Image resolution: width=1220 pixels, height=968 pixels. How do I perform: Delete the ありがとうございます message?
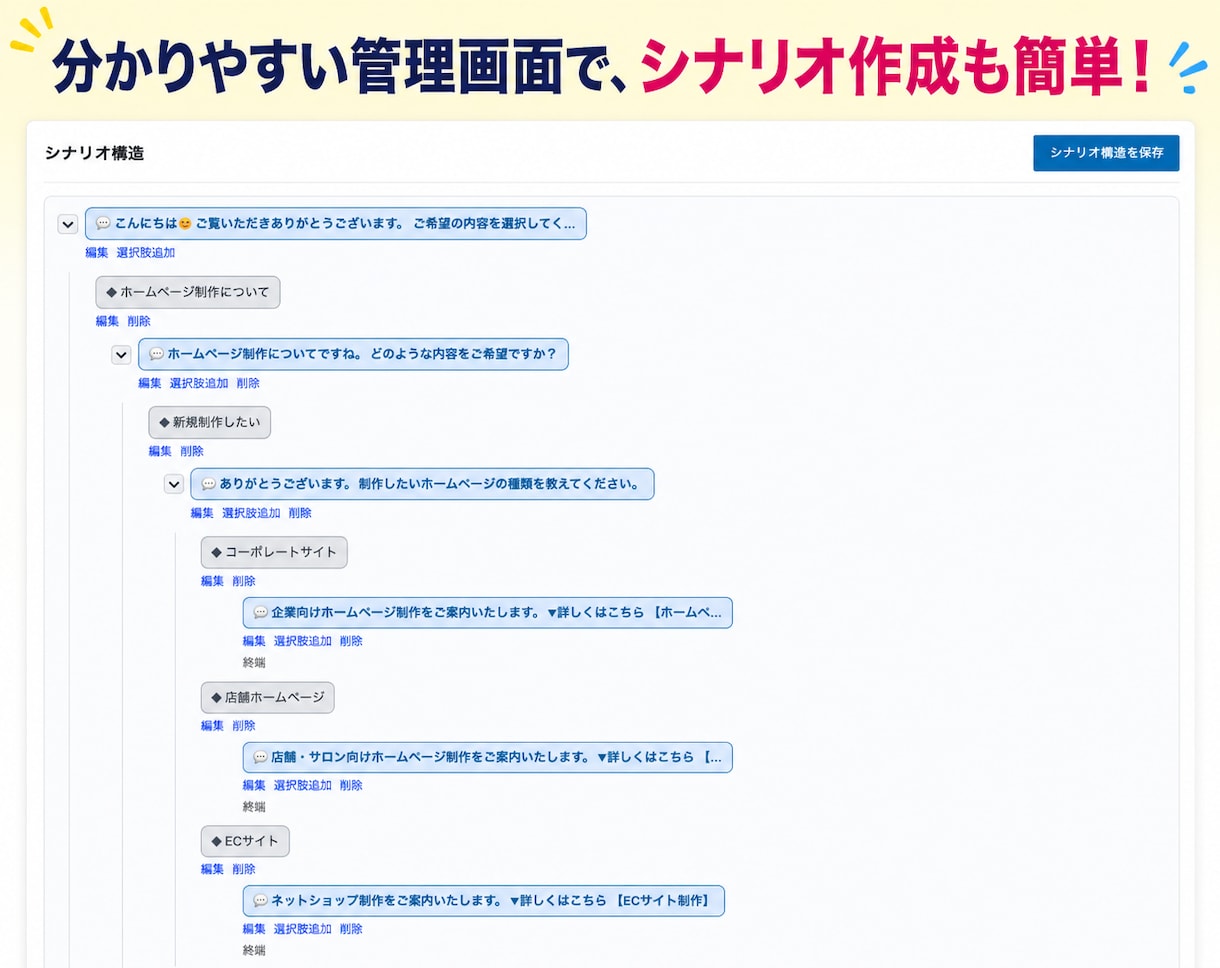pos(300,513)
